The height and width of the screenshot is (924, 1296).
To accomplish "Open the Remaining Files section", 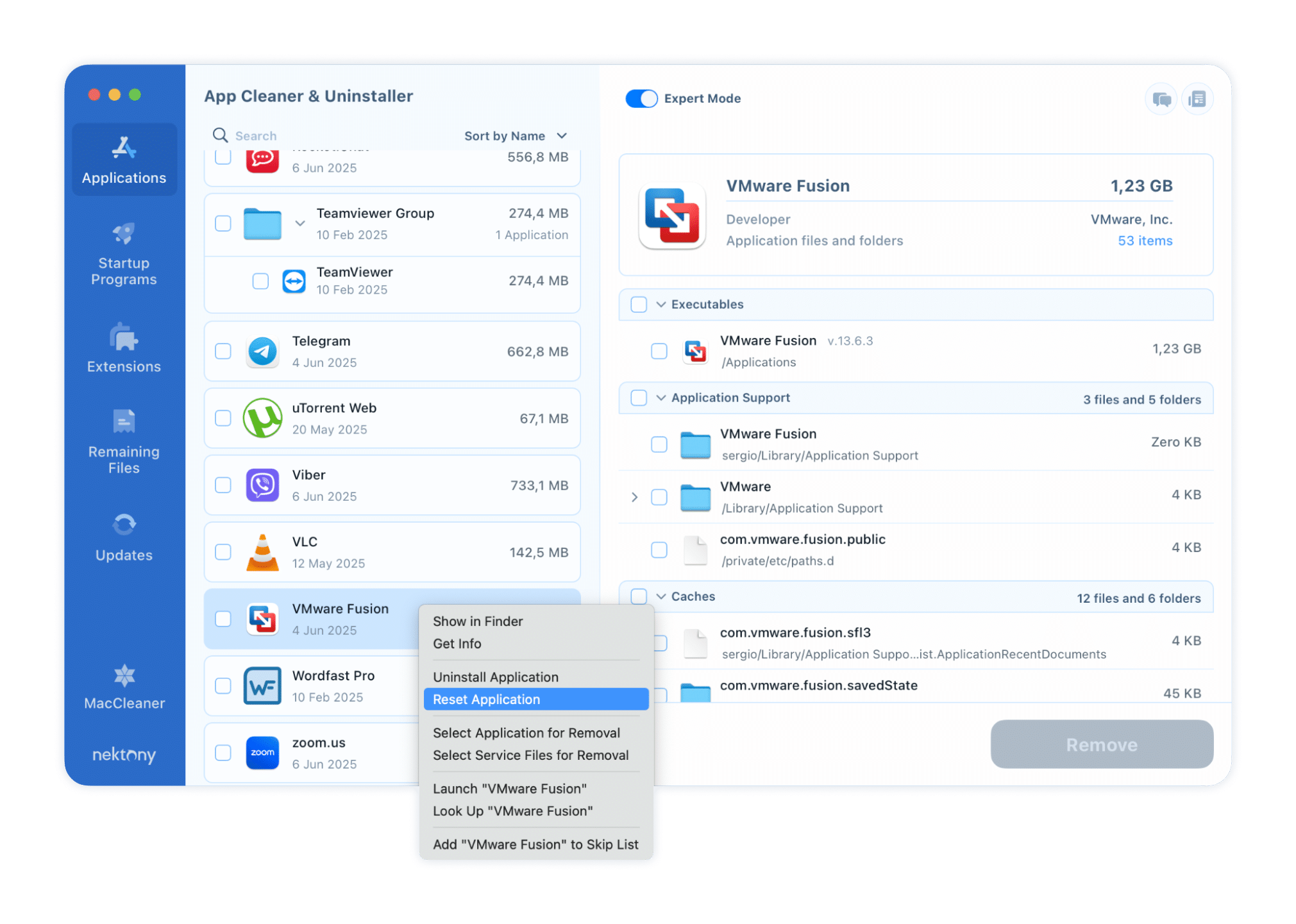I will 124,442.
